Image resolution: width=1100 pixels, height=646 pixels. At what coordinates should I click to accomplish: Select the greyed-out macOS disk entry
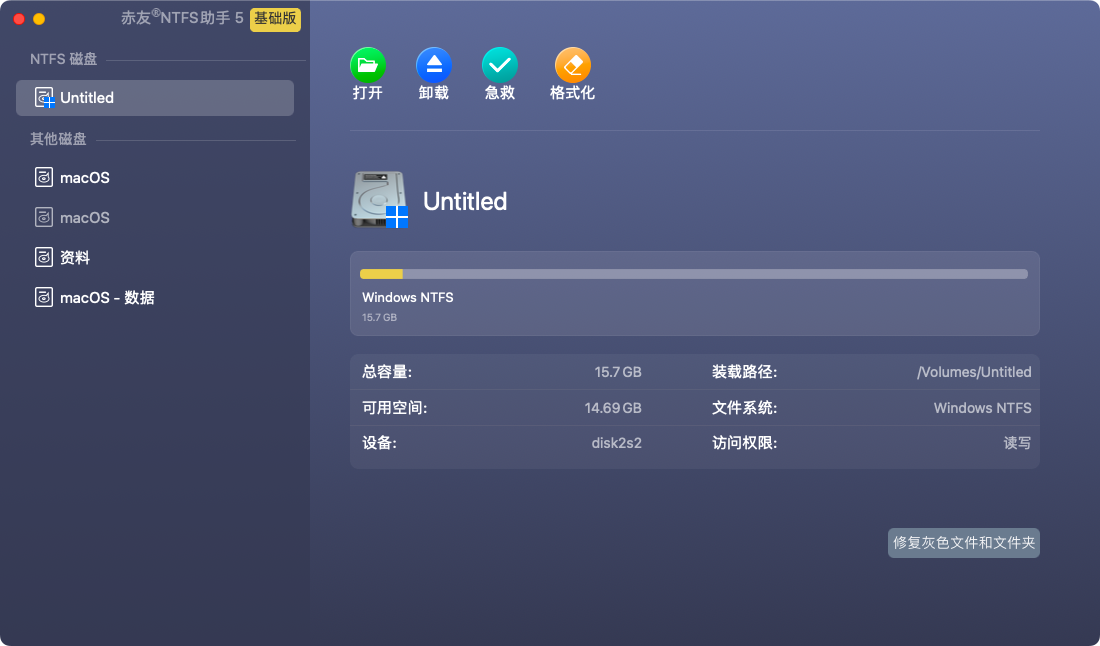(155, 217)
